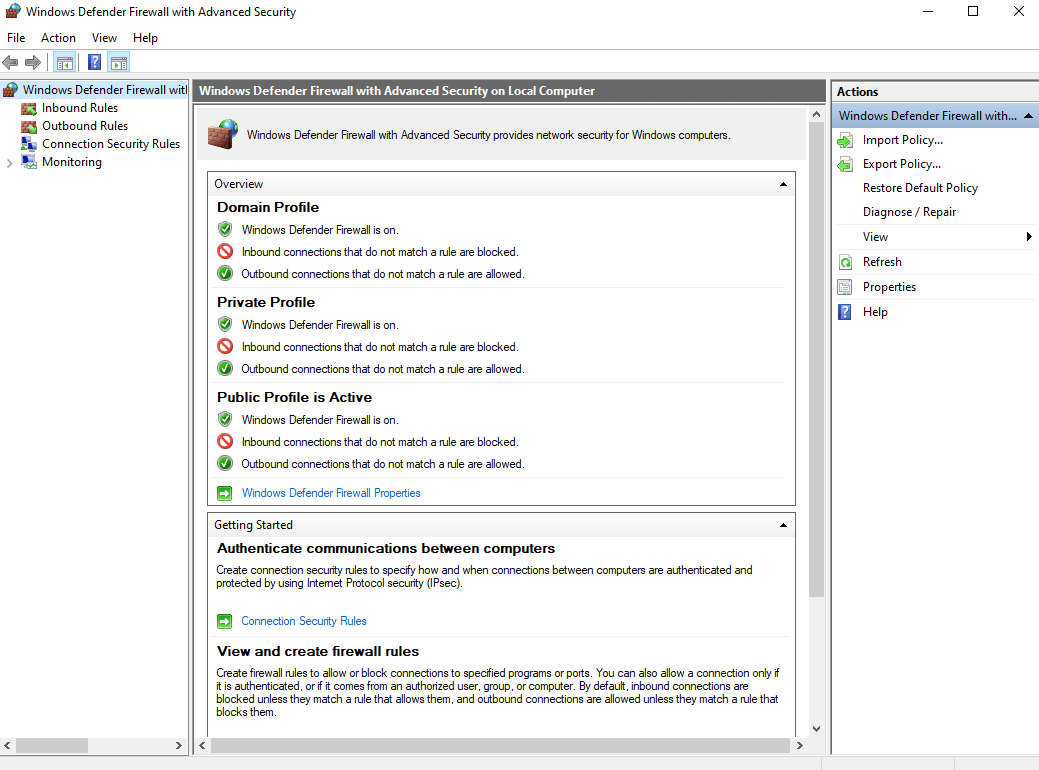Open the Action menu
The width and height of the screenshot is (1039, 770).
[x=58, y=37]
